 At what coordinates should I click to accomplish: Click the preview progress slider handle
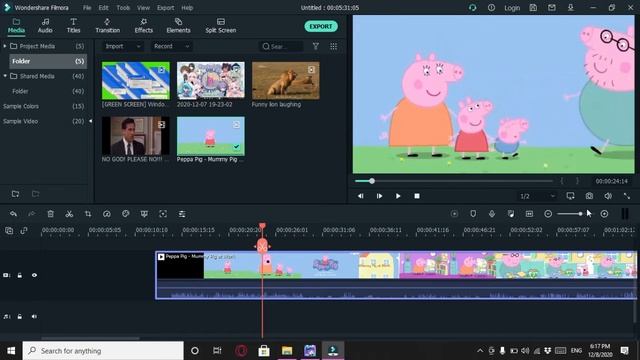tap(372, 181)
